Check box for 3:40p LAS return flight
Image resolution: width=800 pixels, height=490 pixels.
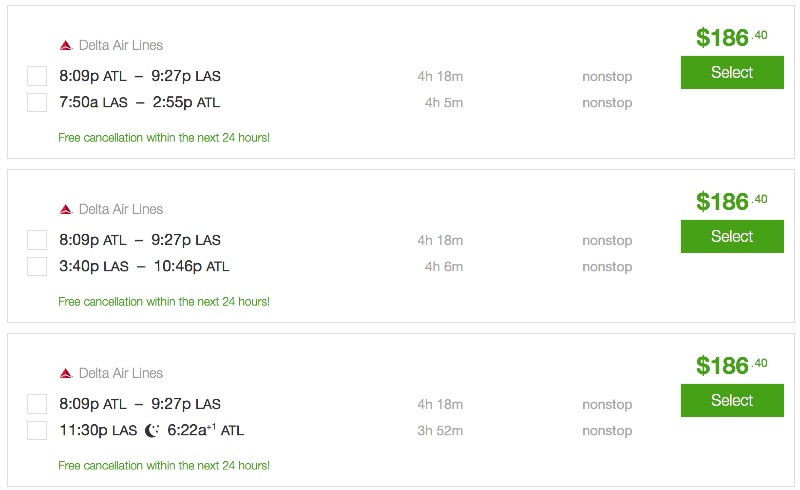pyautogui.click(x=37, y=266)
